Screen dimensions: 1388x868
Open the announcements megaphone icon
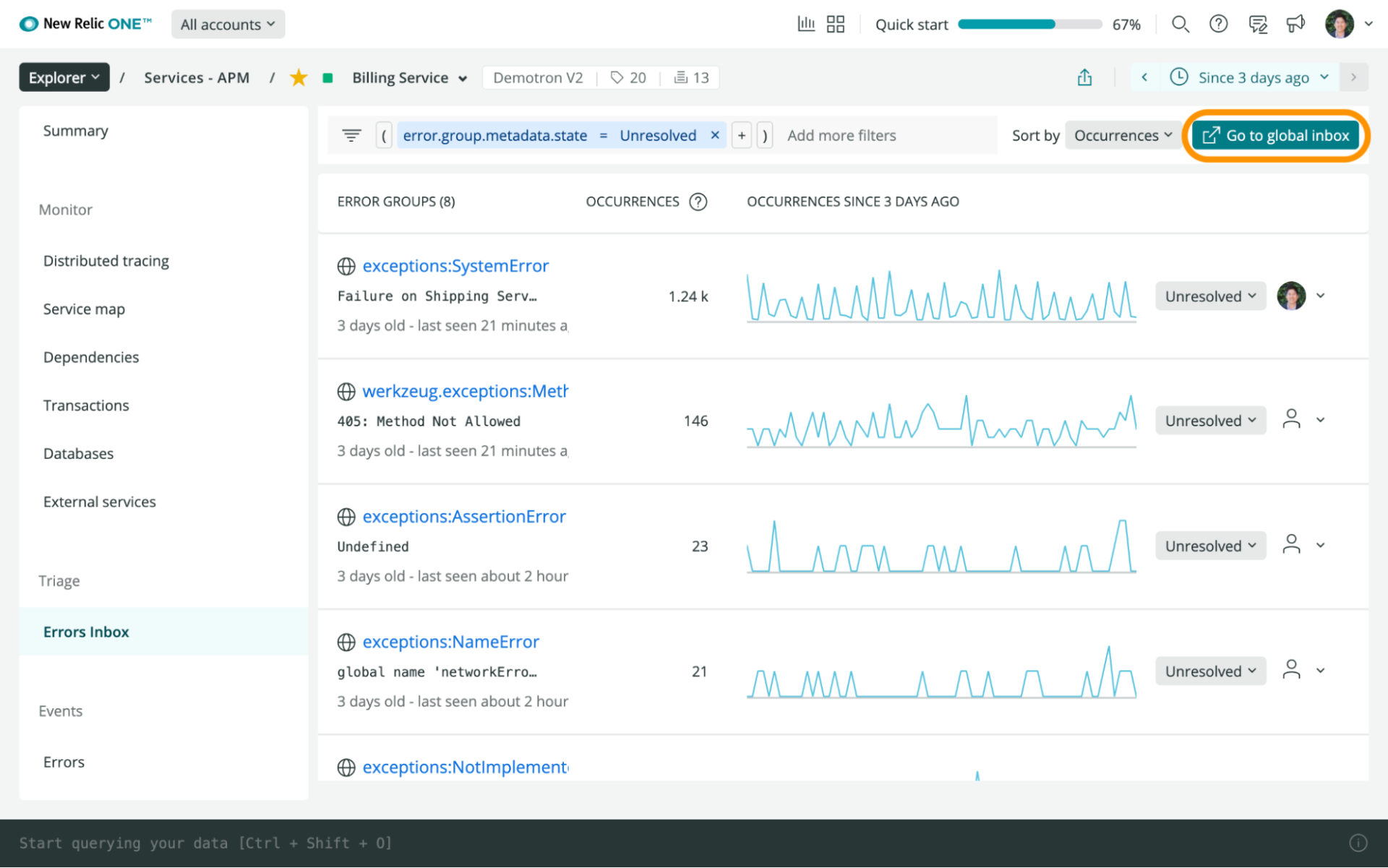coord(1295,24)
